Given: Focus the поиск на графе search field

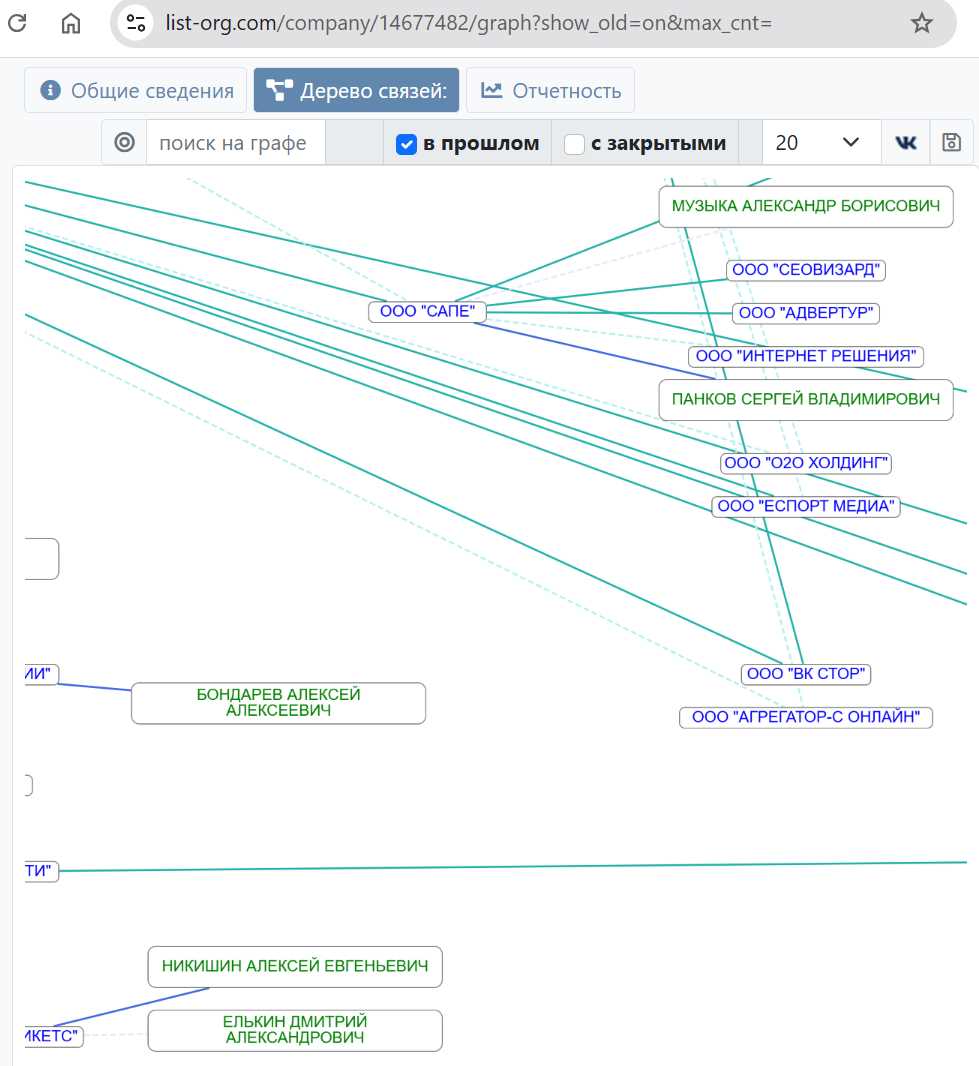Looking at the screenshot, I should coord(235,143).
